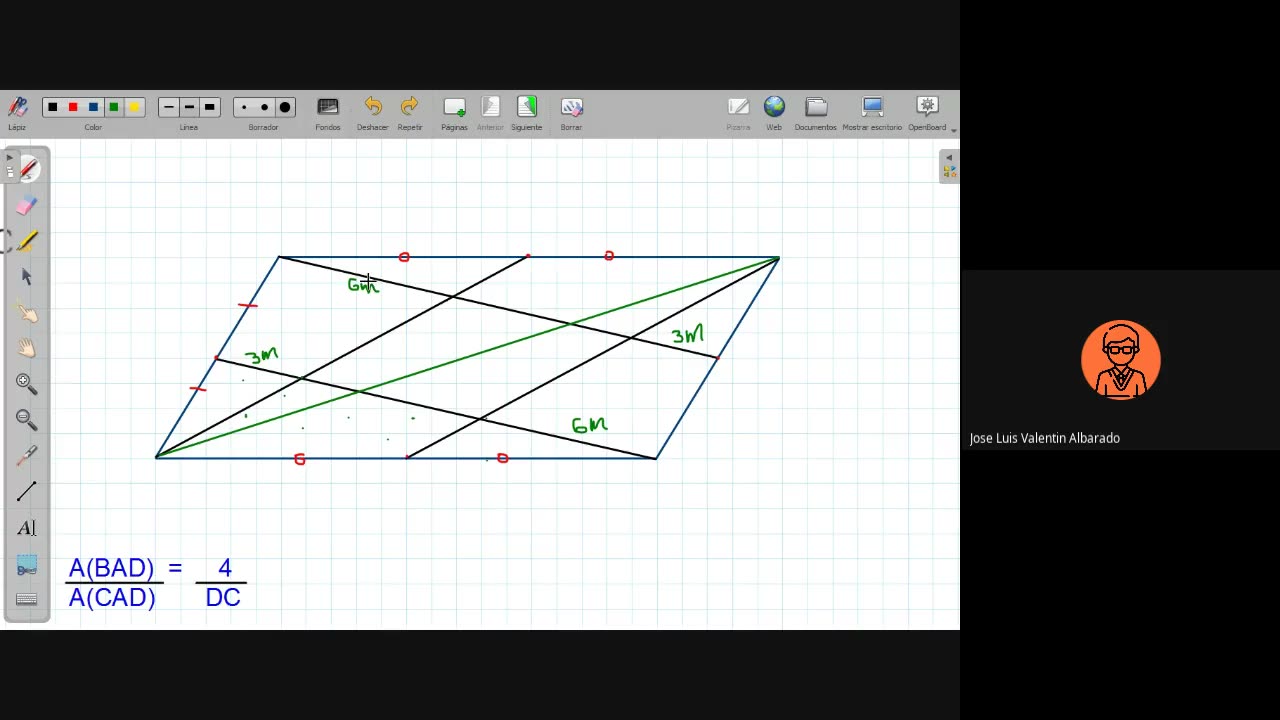Click the zoom out magnifier
Screen dimensions: 1280x720
pyautogui.click(x=27, y=420)
